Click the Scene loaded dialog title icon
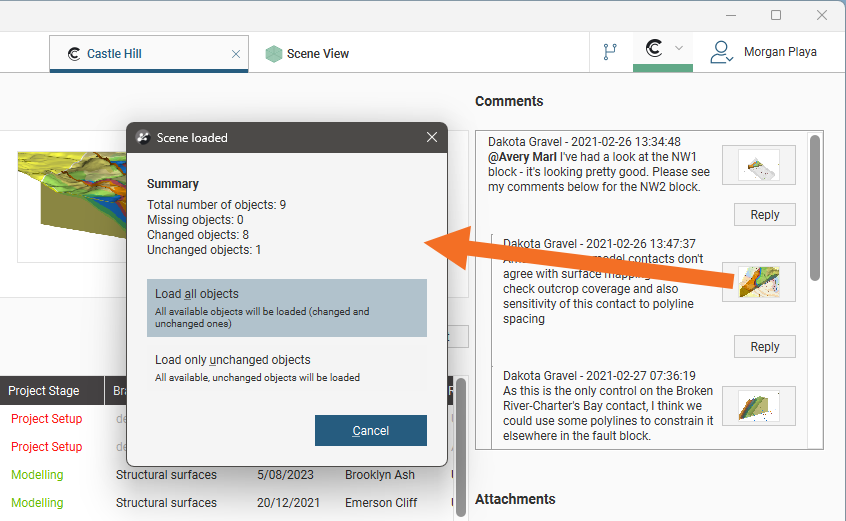The image size is (846, 521). pyautogui.click(x=143, y=138)
